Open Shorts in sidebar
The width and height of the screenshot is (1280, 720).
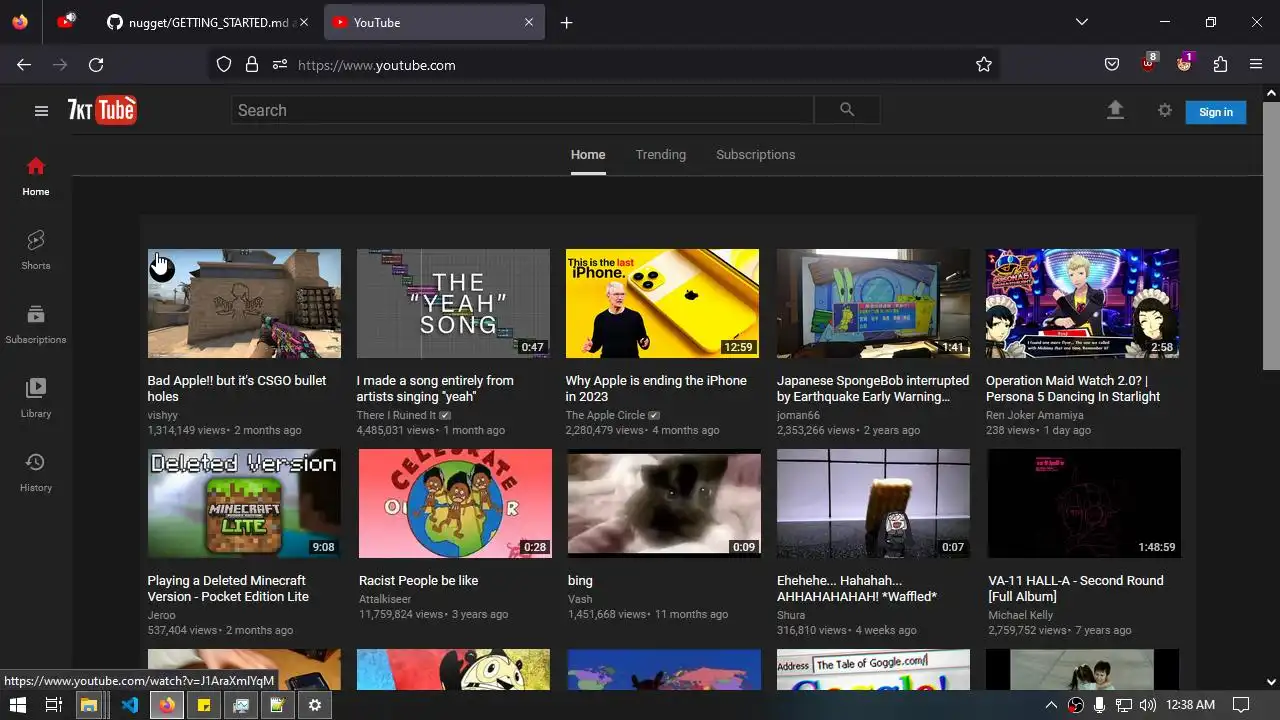point(36,250)
